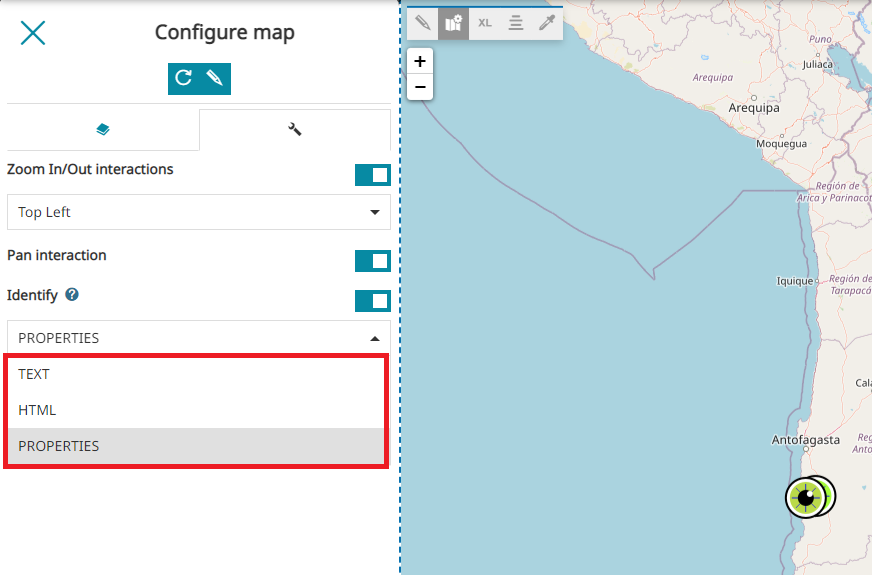Click the help icon beside Identify
Viewport: 872px width, 575px height.
tap(72, 296)
